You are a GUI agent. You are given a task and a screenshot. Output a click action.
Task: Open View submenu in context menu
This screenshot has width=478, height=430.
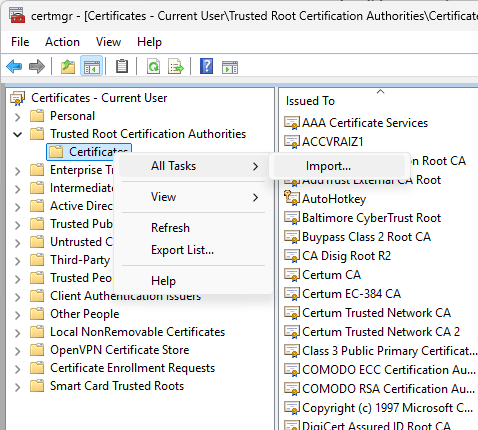(x=193, y=197)
